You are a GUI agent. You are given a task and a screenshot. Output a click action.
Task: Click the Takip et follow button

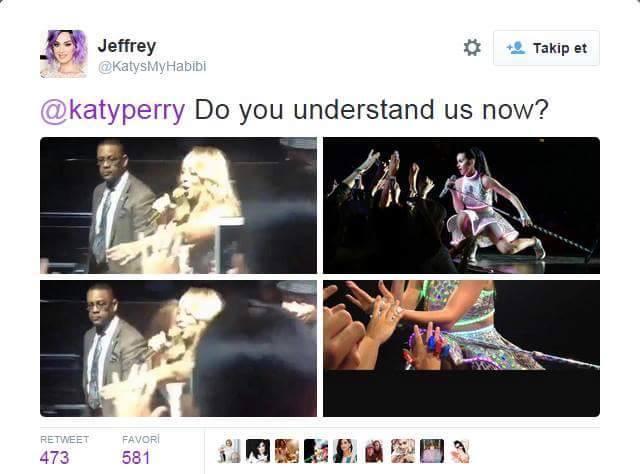(546, 48)
